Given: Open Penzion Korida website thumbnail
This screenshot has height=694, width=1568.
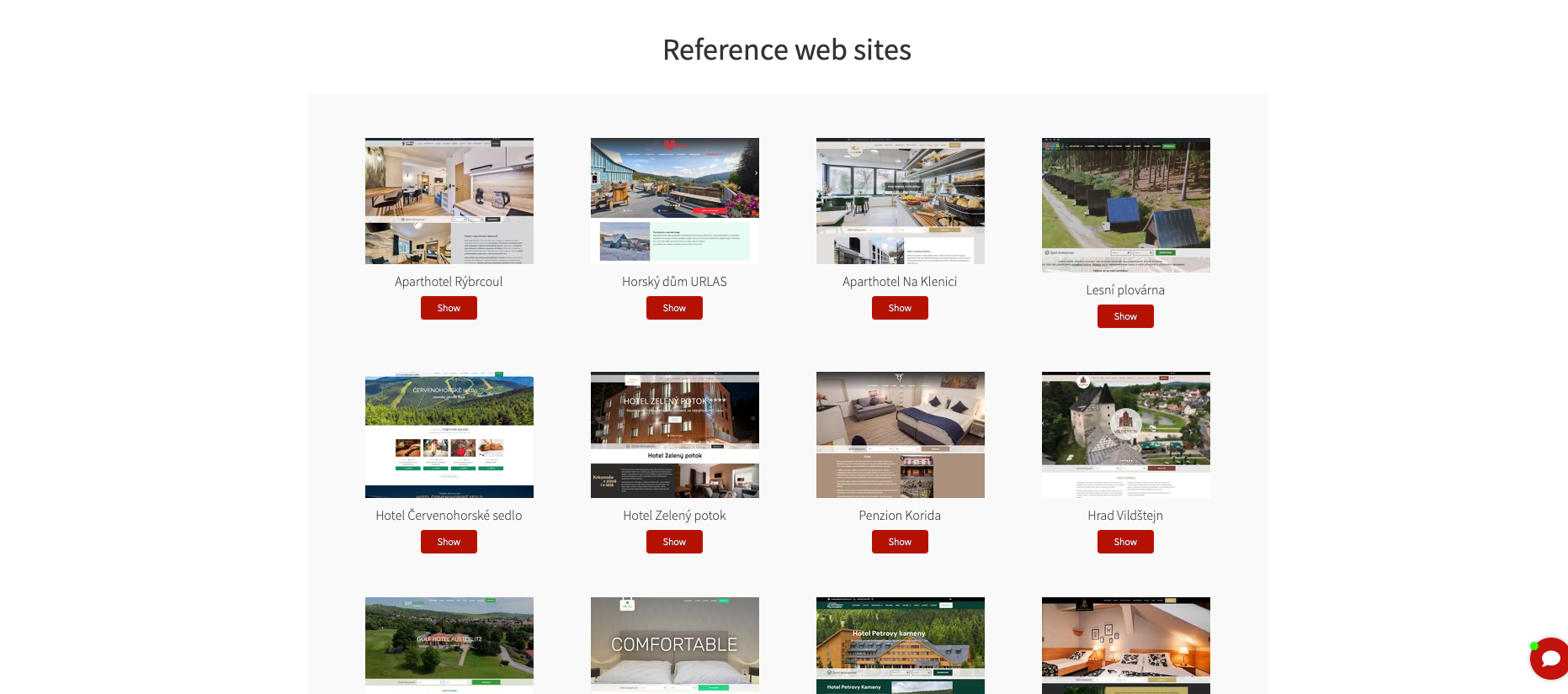Looking at the screenshot, I should click(901, 435).
